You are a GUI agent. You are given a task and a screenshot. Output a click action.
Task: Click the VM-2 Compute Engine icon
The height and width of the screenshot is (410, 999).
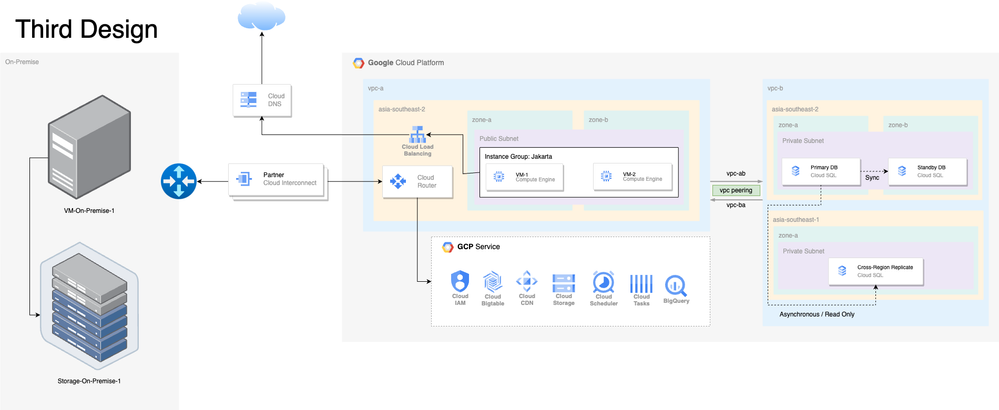[x=606, y=176]
